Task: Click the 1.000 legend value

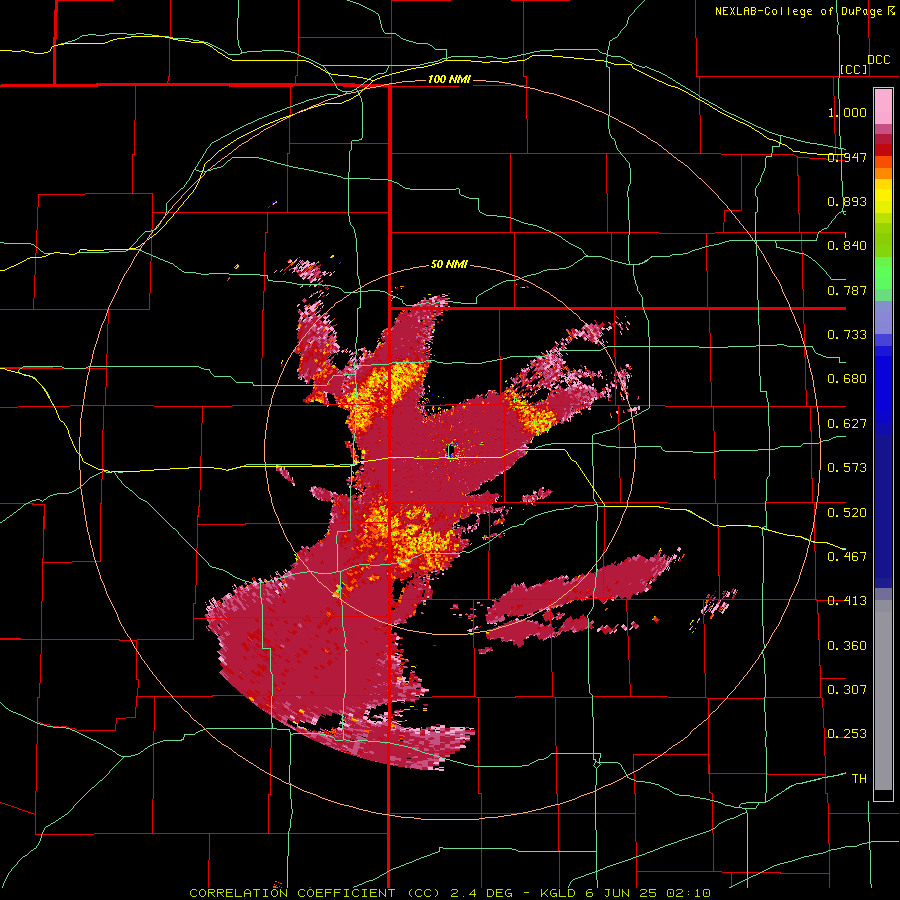Action: click(847, 112)
